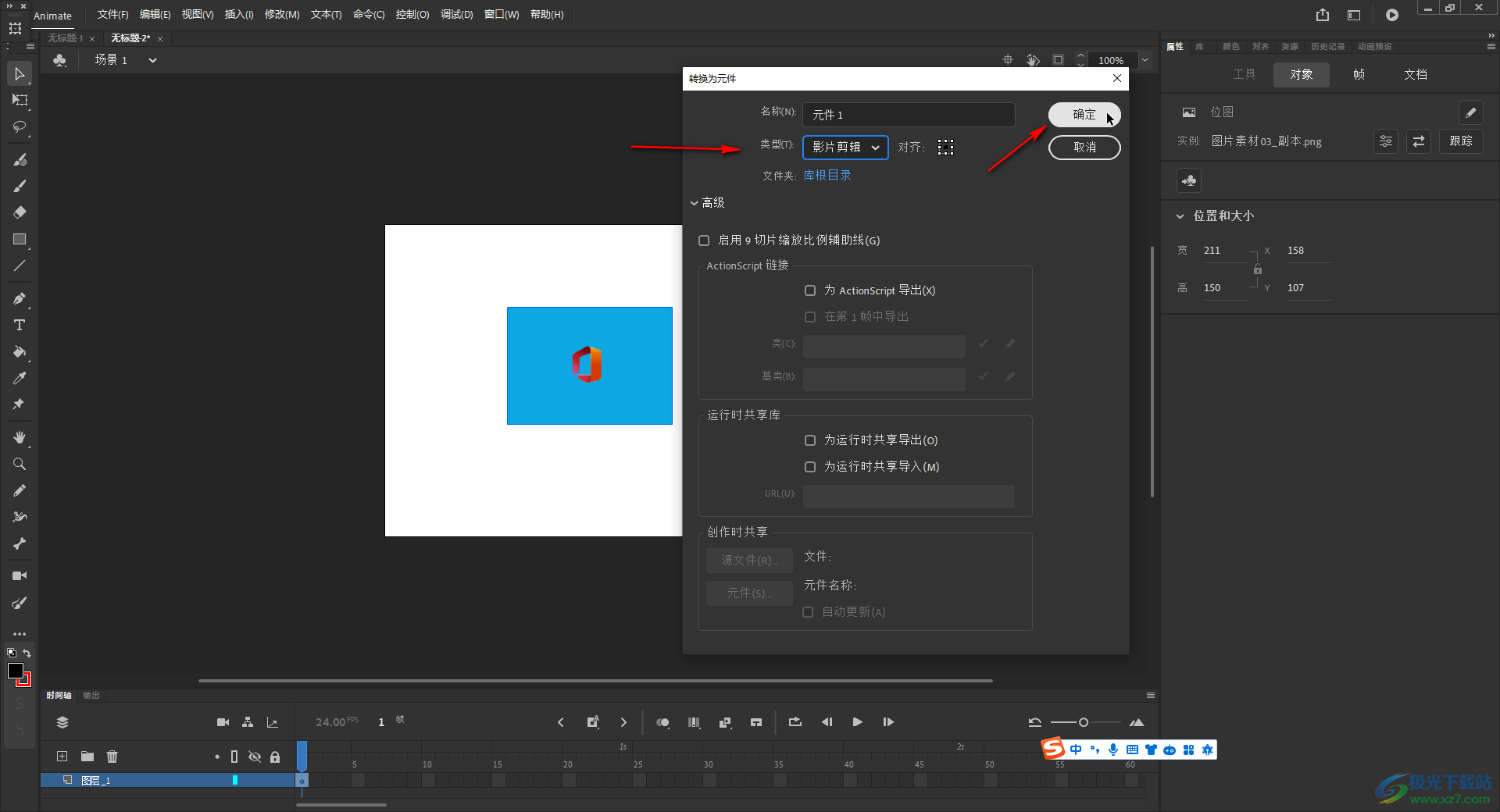Collapse the 高级 advanced section
1500x812 pixels.
694,203
